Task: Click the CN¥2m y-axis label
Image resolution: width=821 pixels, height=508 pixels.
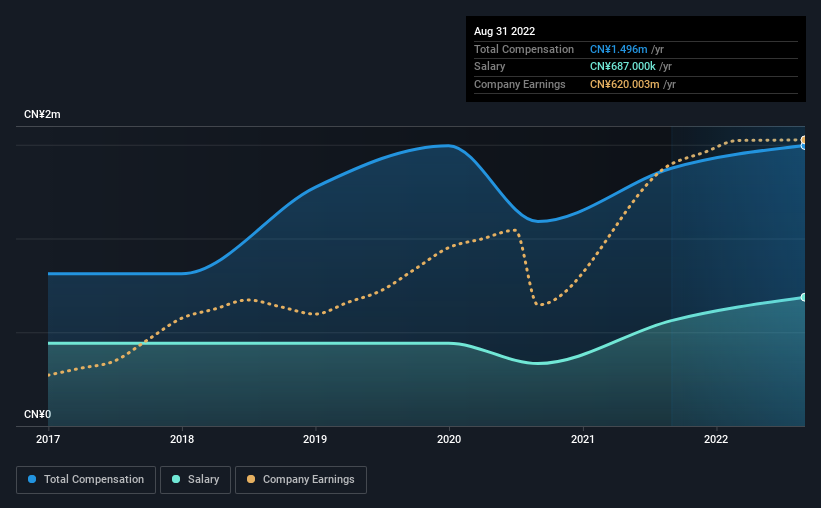Action: coord(42,114)
